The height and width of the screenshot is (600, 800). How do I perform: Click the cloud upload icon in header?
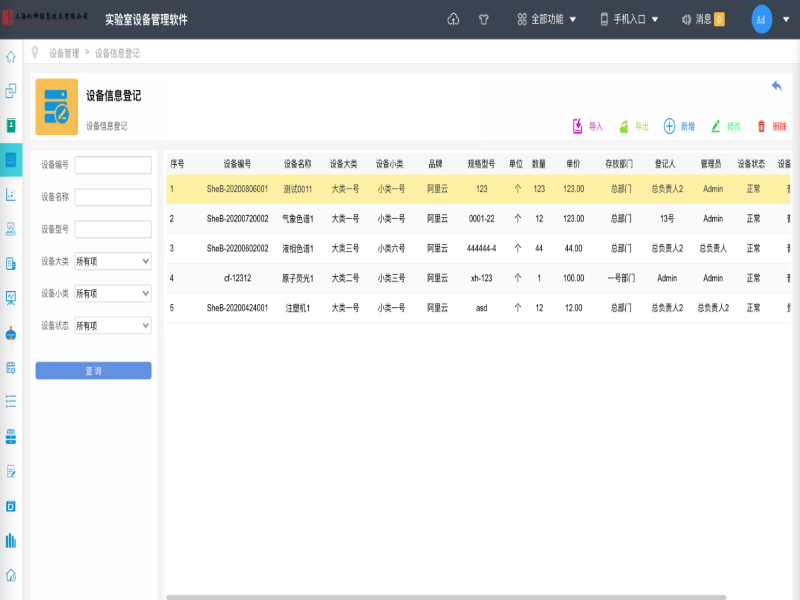tap(453, 19)
